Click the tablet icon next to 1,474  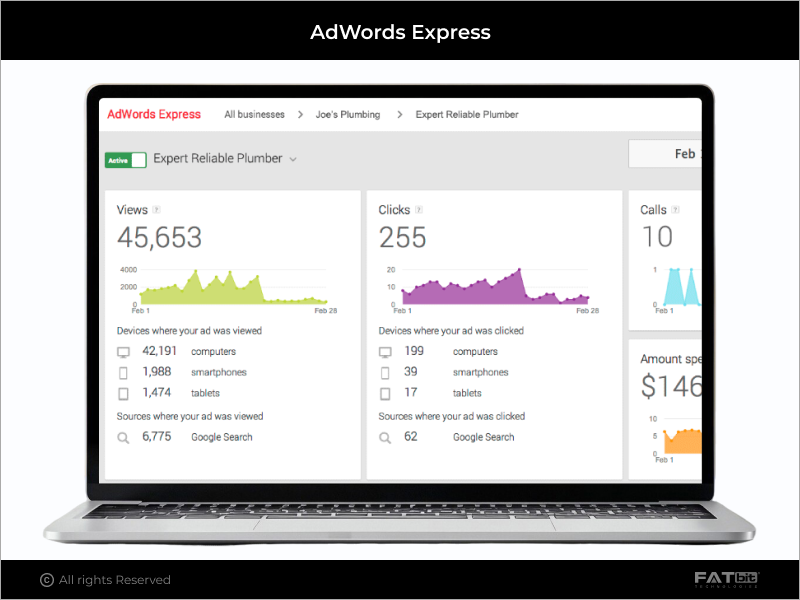point(123,394)
